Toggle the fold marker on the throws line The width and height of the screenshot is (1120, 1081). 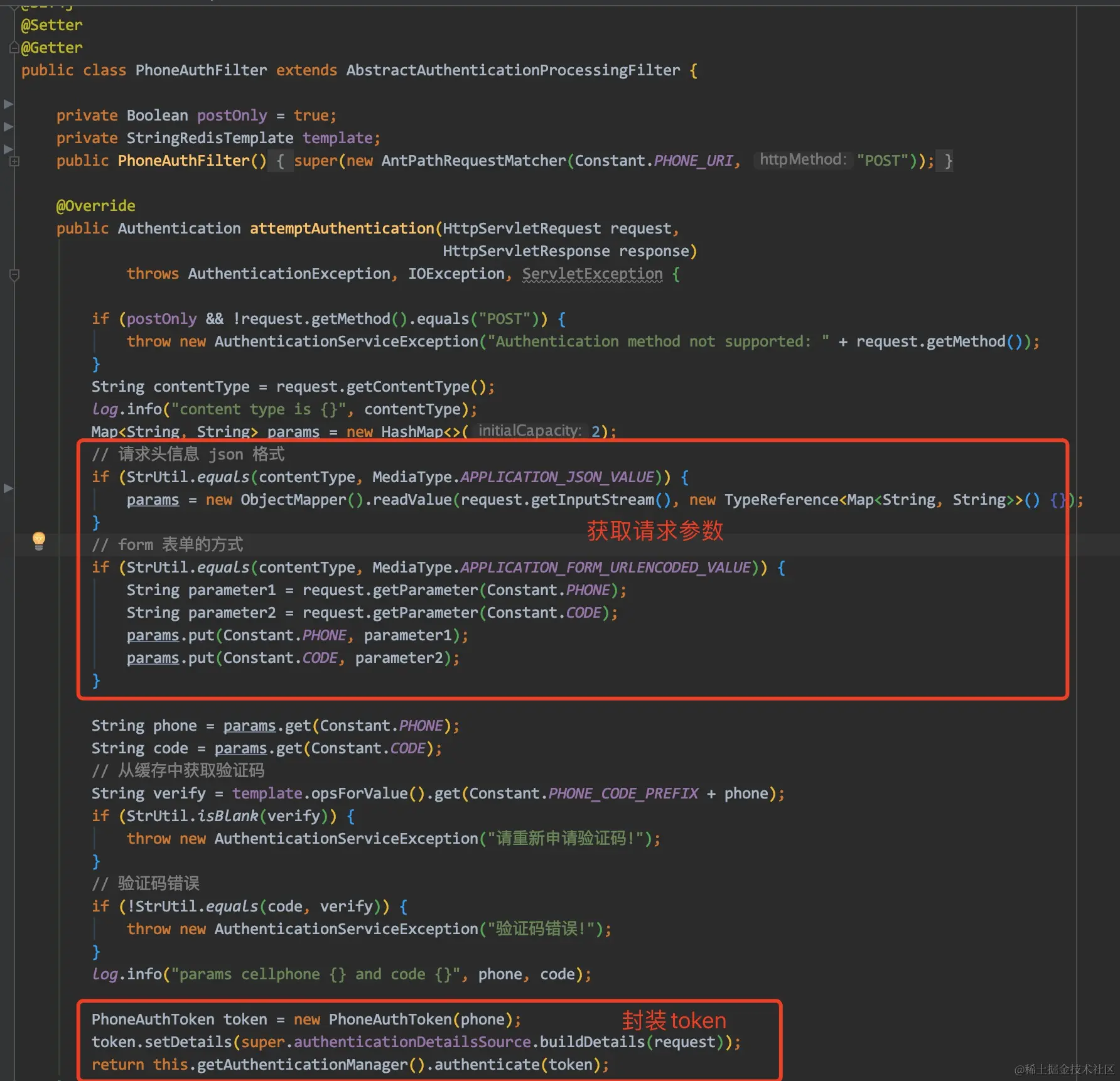click(14, 274)
